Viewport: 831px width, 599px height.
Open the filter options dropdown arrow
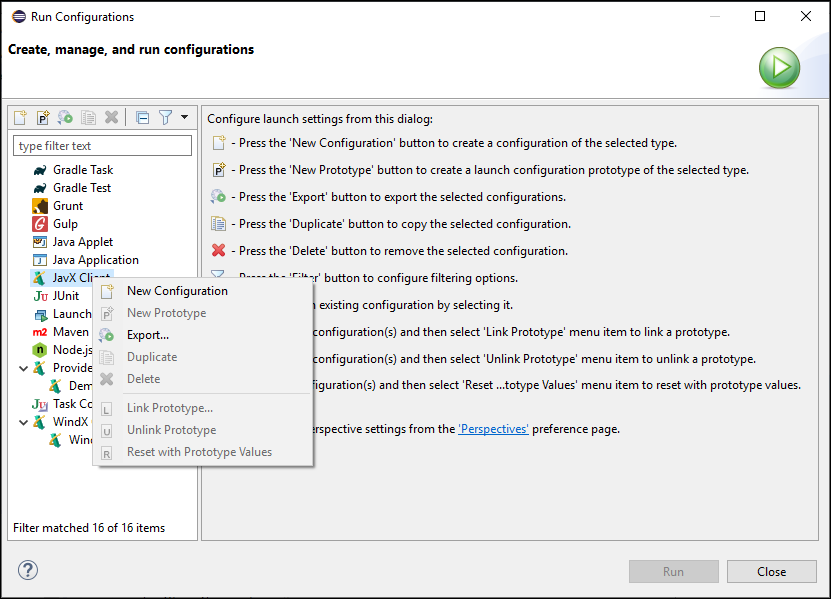(184, 117)
